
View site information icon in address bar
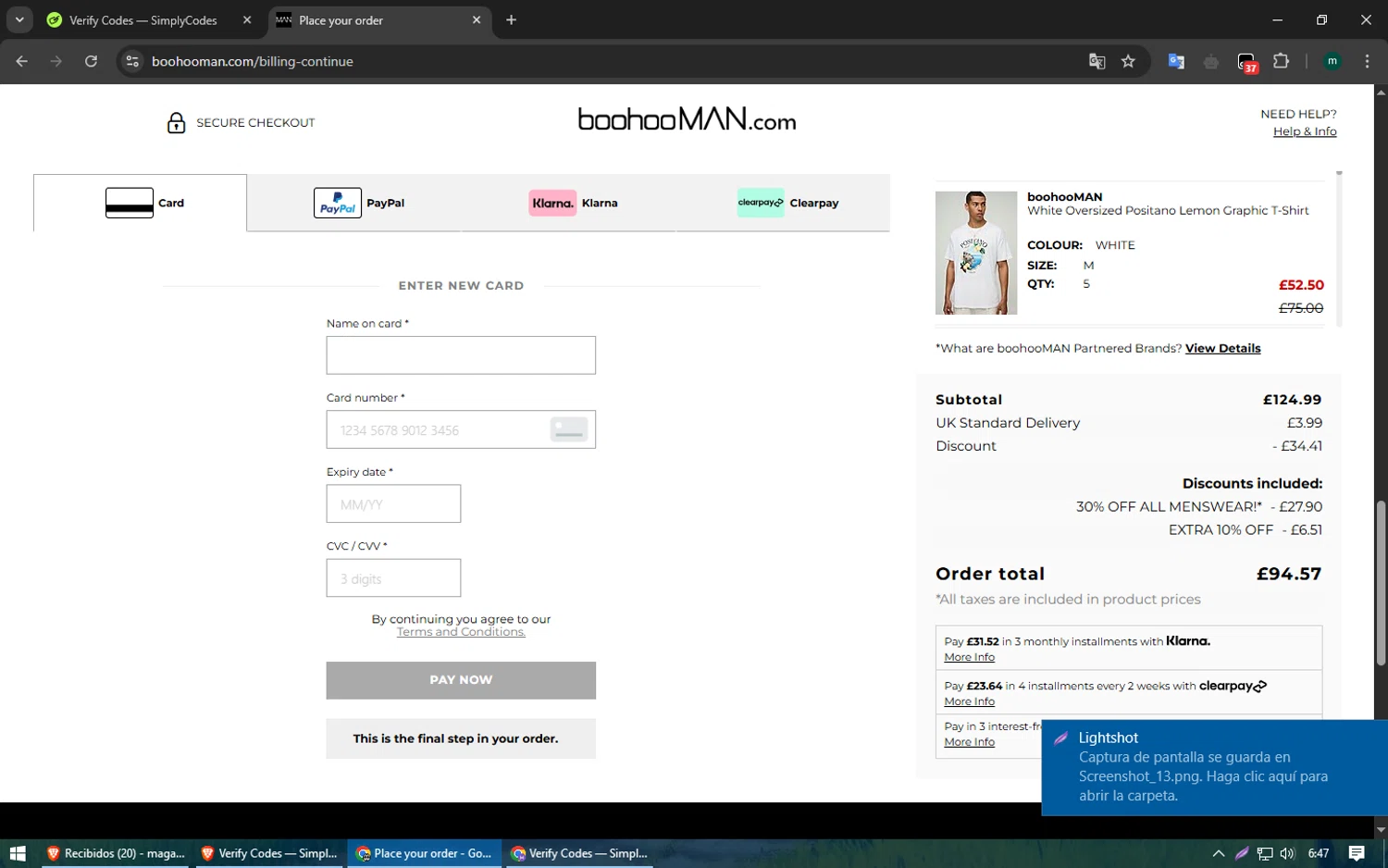click(132, 61)
